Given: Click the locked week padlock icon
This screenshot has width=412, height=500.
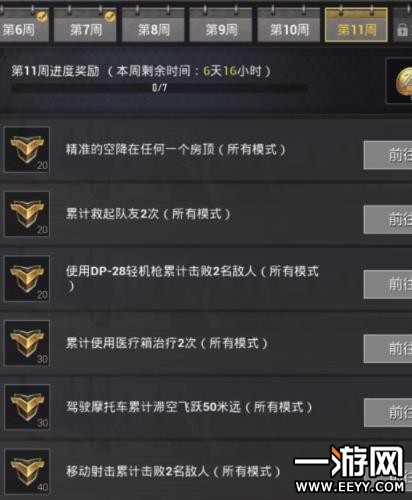Looking at the screenshot, I should pyautogui.click(x=402, y=30).
